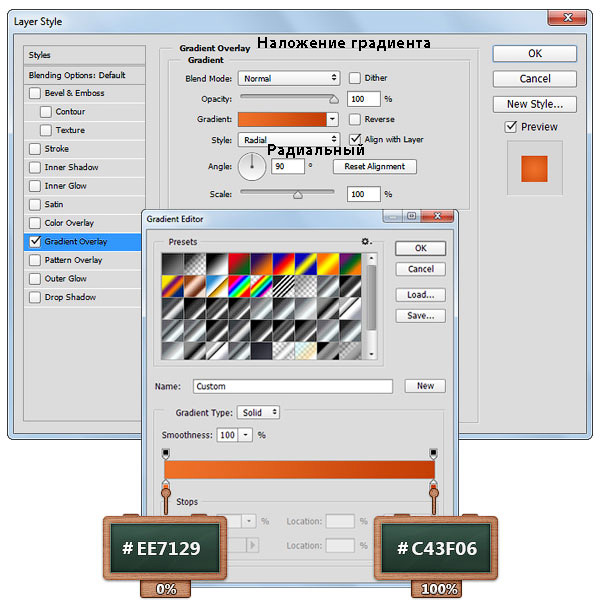600x600 pixels.
Task: Enable the Drop Shadow checkbox
Action: click(35, 297)
